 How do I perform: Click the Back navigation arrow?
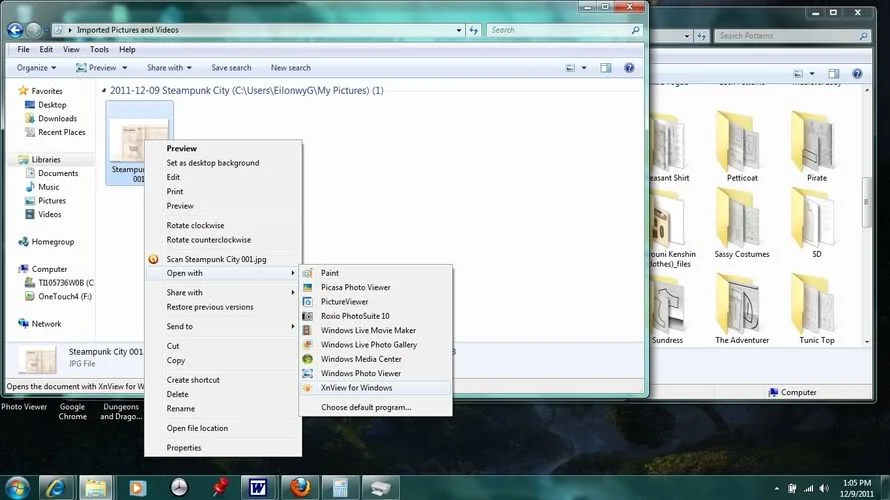[x=15, y=30]
